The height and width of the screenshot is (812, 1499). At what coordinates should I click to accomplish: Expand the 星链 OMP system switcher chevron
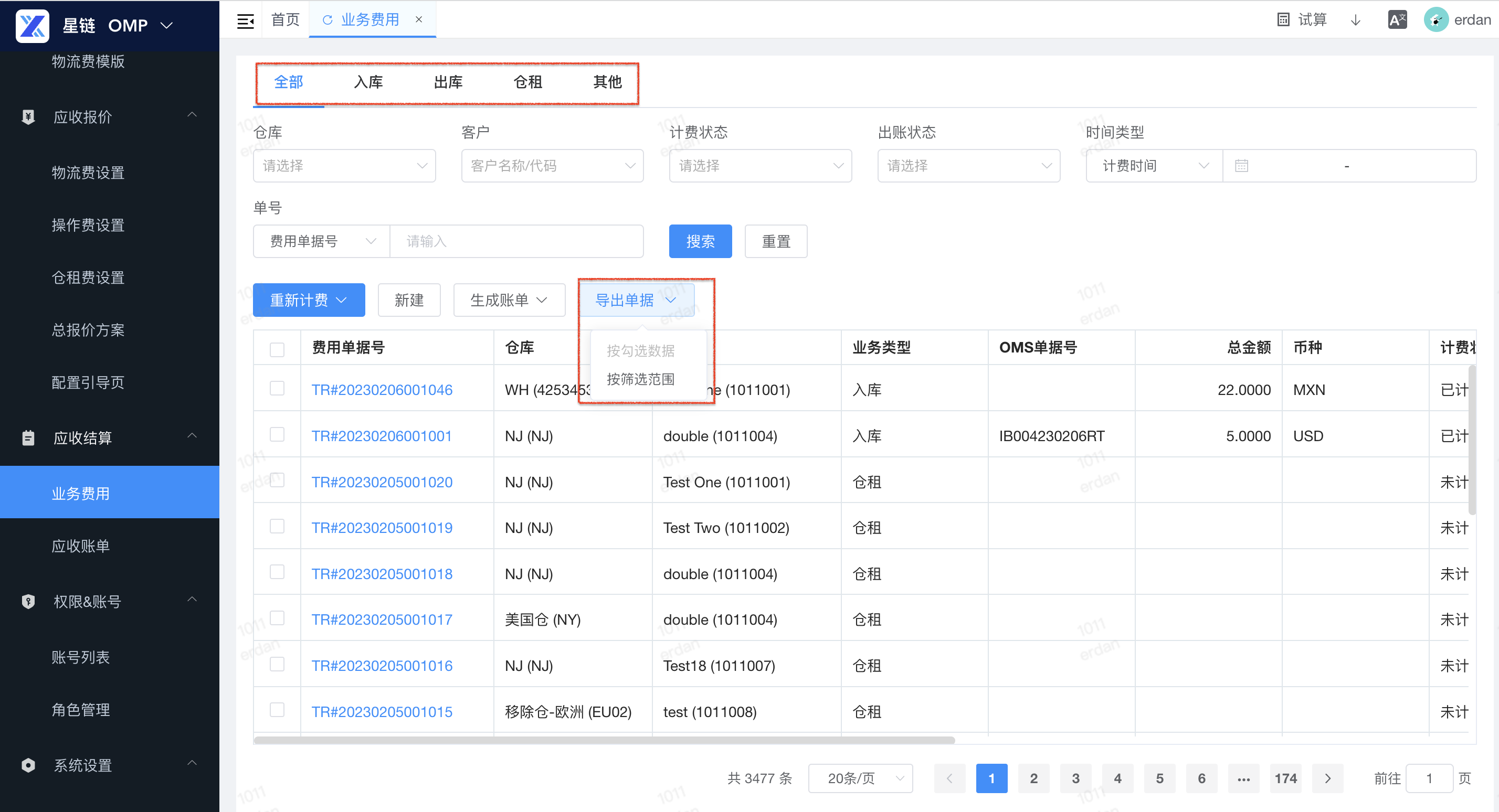pos(166,26)
